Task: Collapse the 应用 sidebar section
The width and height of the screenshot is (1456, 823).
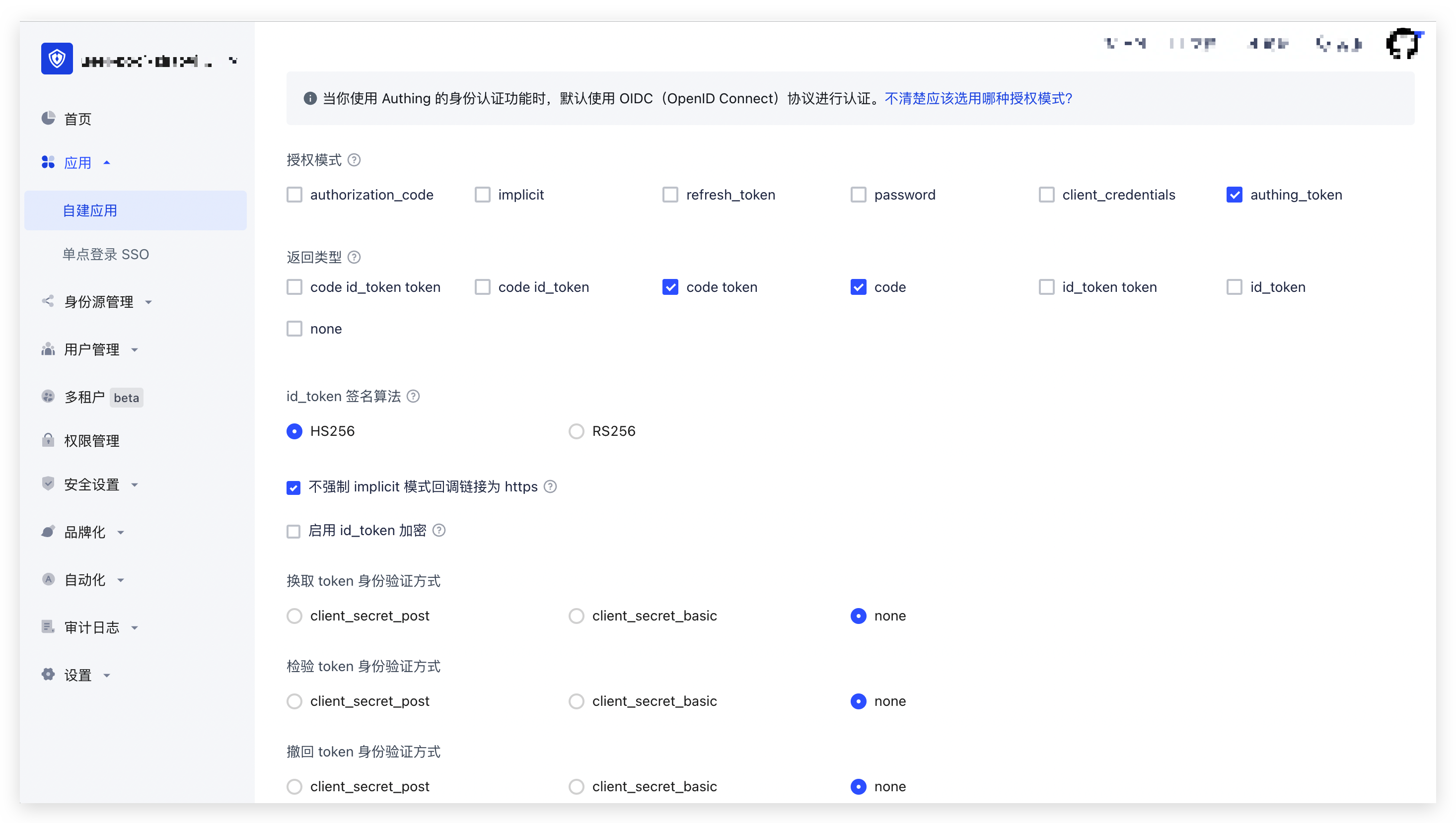Action: coord(107,162)
